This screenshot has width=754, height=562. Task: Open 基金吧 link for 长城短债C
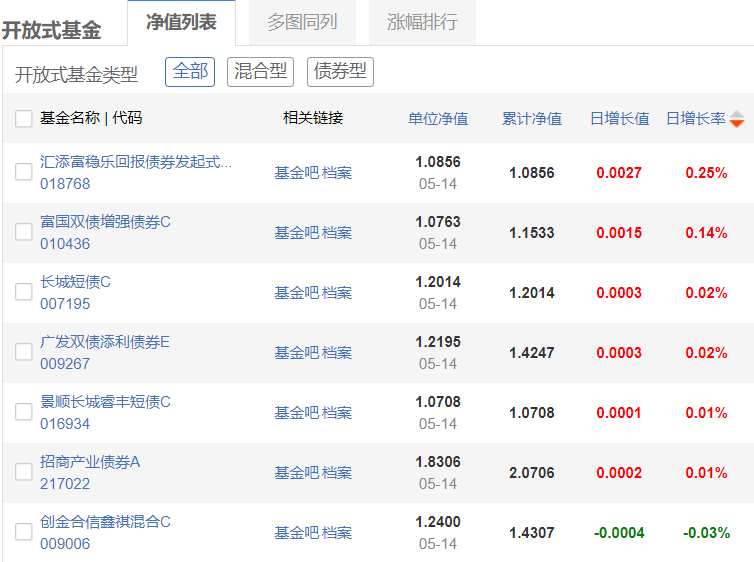click(x=297, y=293)
